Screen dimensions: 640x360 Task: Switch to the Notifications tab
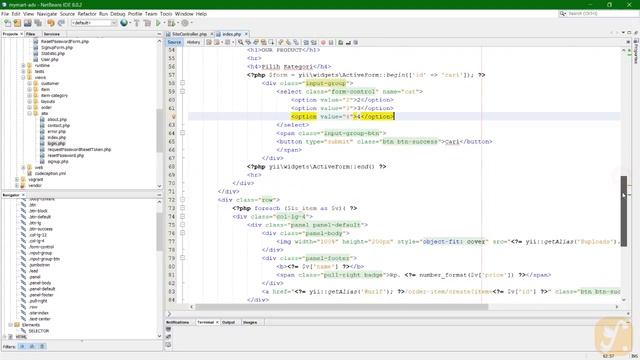(x=178, y=322)
